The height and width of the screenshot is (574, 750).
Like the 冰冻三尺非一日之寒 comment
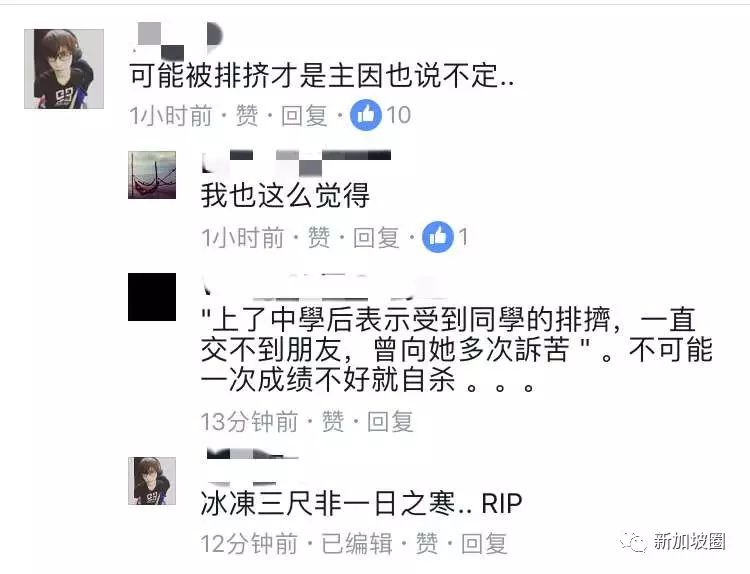[x=427, y=543]
